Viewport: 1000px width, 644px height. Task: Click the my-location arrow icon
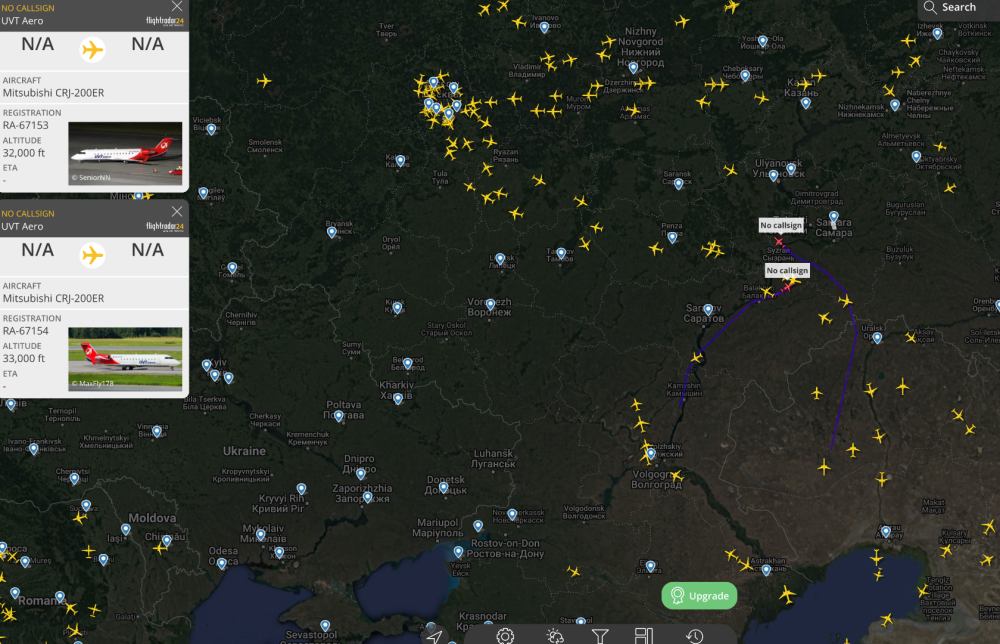[433, 635]
